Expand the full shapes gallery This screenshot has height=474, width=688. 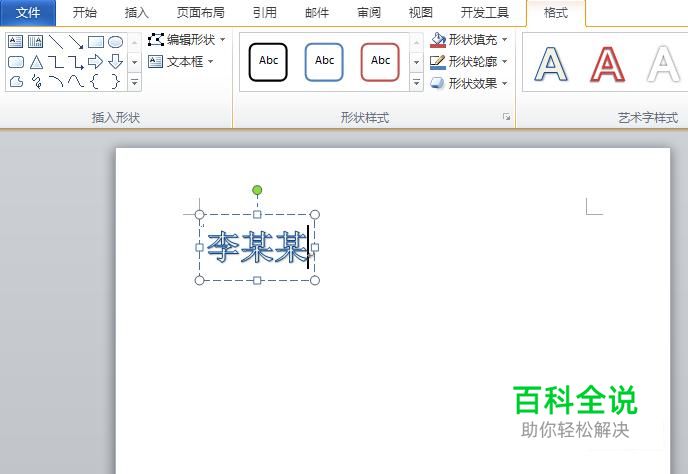click(x=134, y=82)
